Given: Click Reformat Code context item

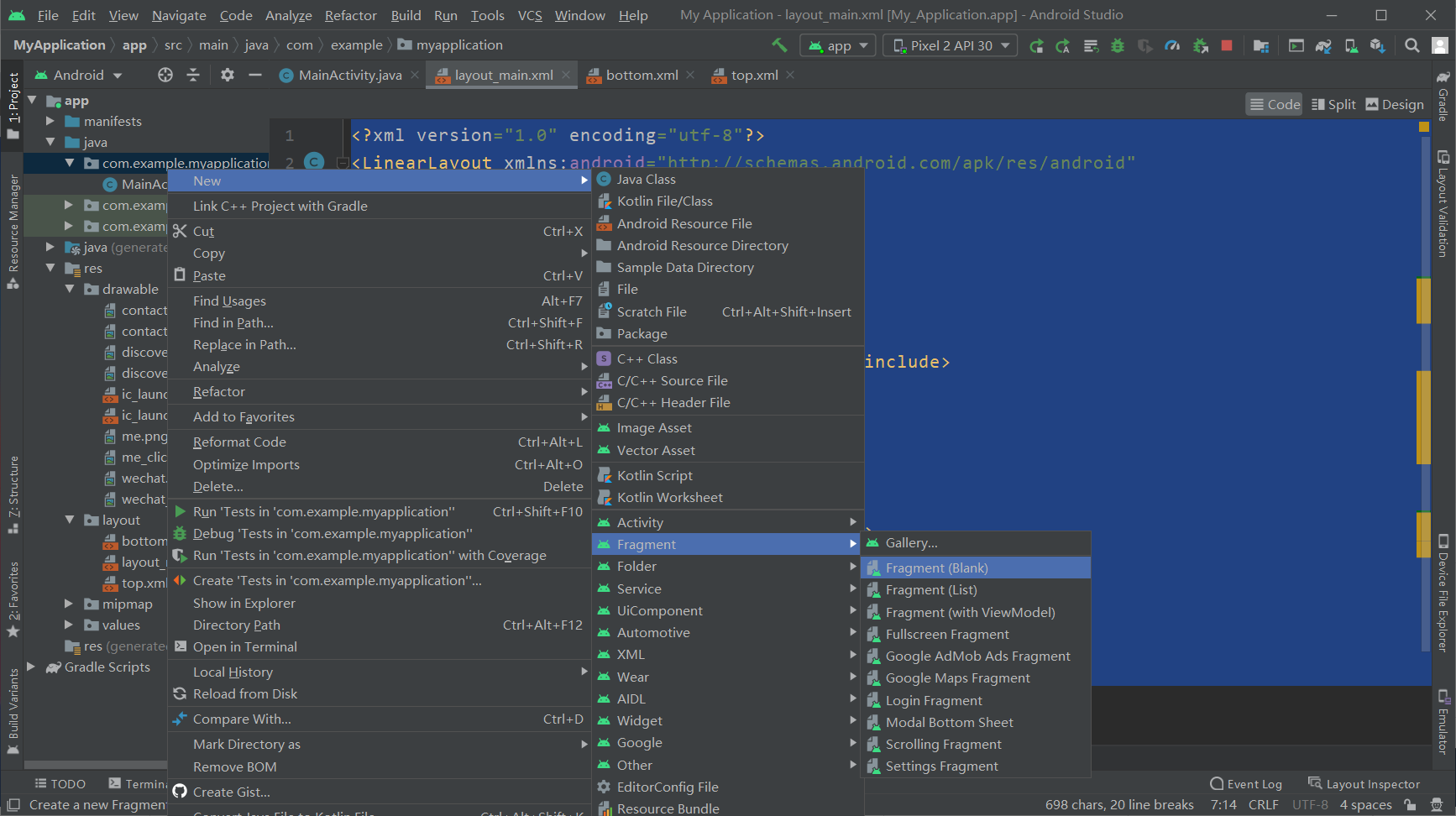Looking at the screenshot, I should (x=380, y=442).
